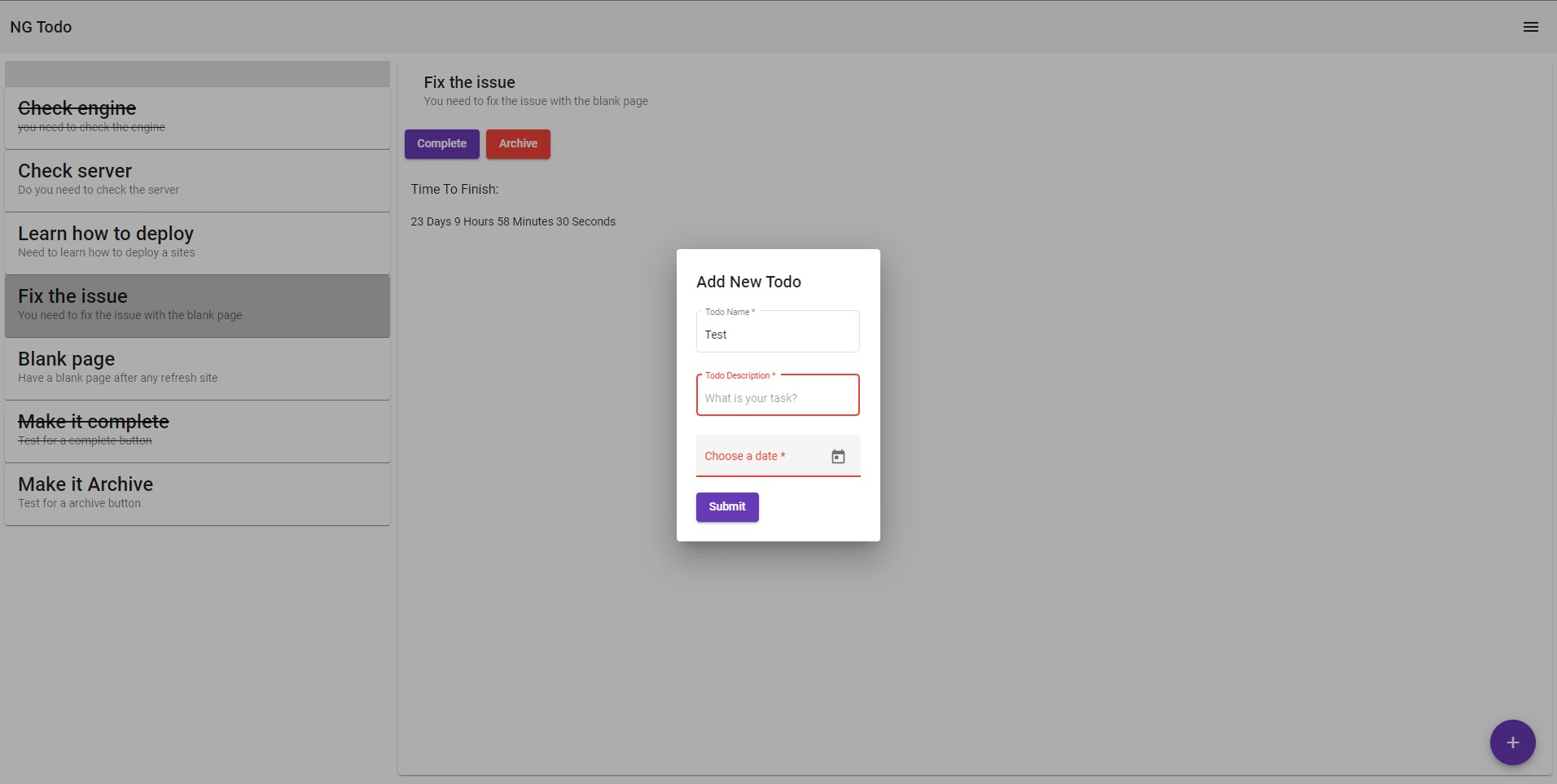1557x784 pixels.
Task: Submit the new todo form
Action: pyautogui.click(x=727, y=507)
